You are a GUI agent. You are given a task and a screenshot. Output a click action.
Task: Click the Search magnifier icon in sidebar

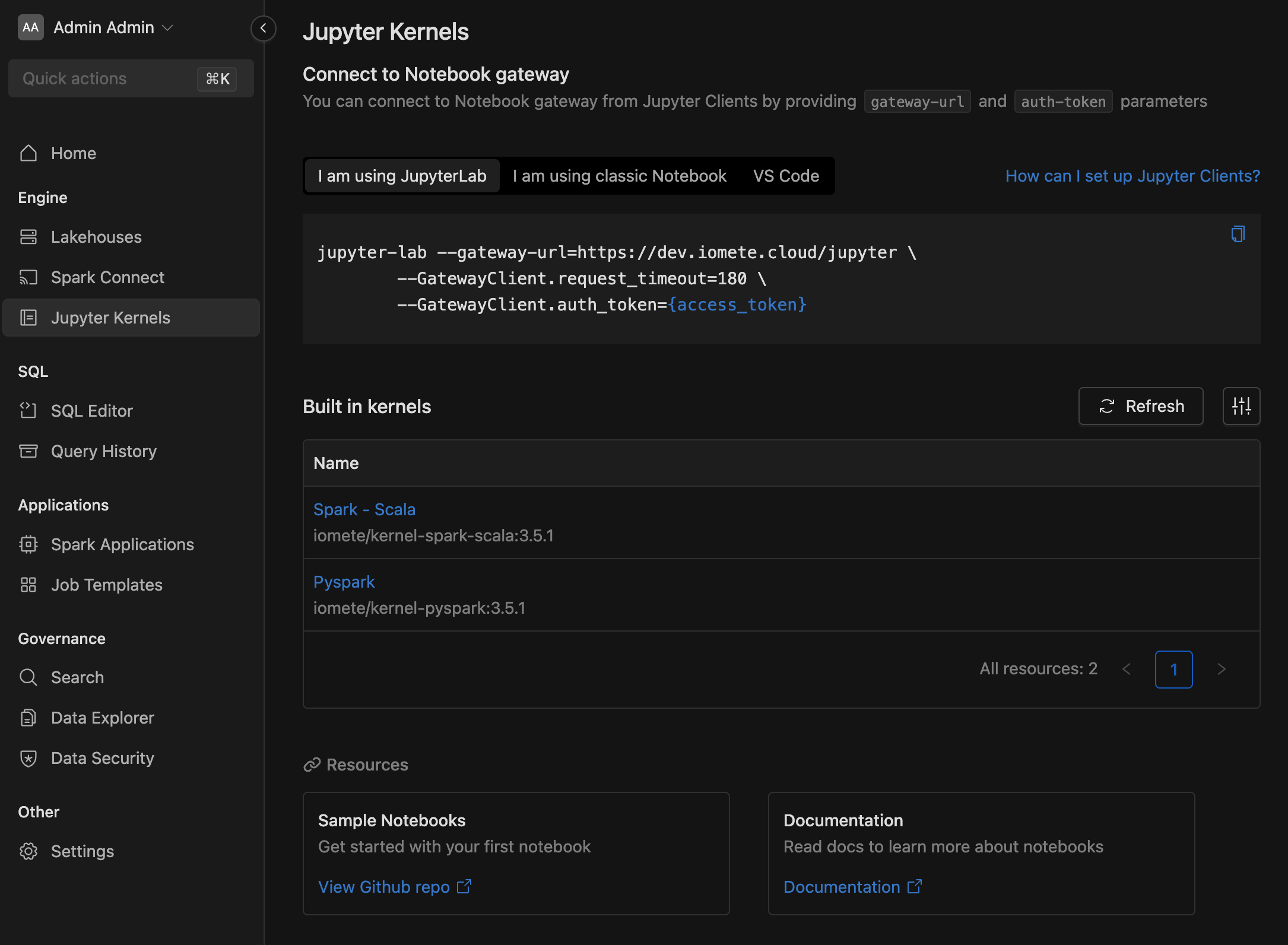(28, 677)
